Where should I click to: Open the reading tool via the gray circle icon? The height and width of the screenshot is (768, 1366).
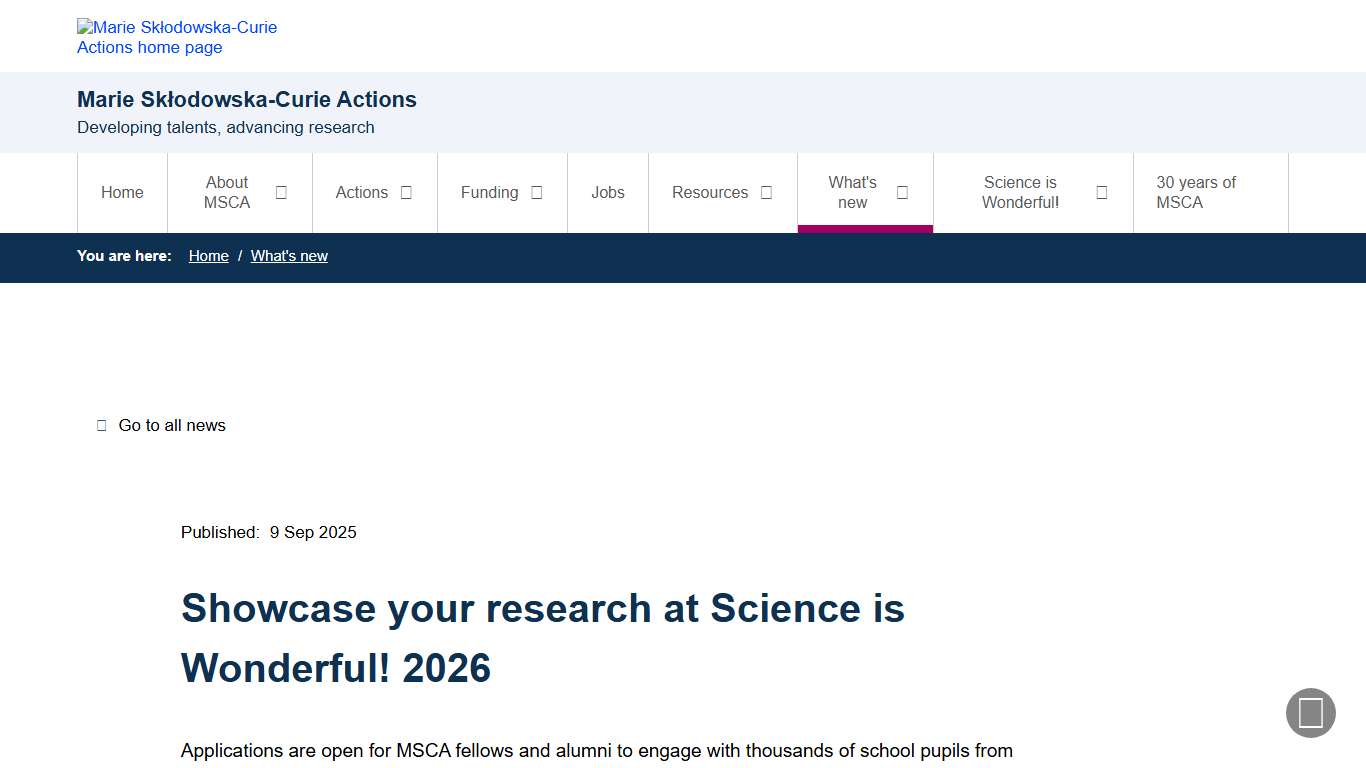point(1310,713)
